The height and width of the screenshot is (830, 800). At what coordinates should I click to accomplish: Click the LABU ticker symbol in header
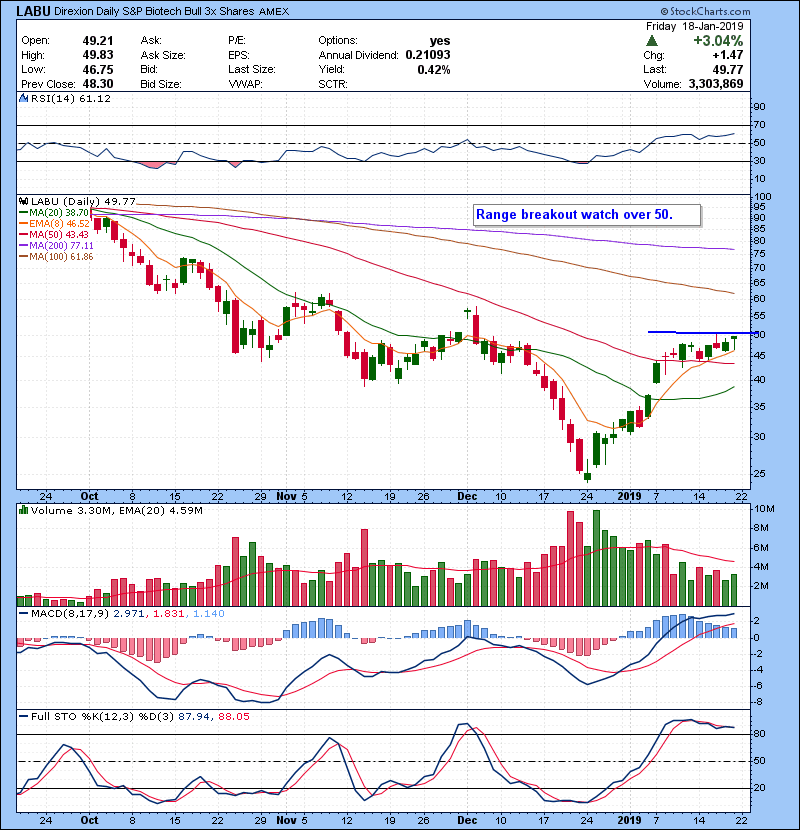click(x=33, y=11)
